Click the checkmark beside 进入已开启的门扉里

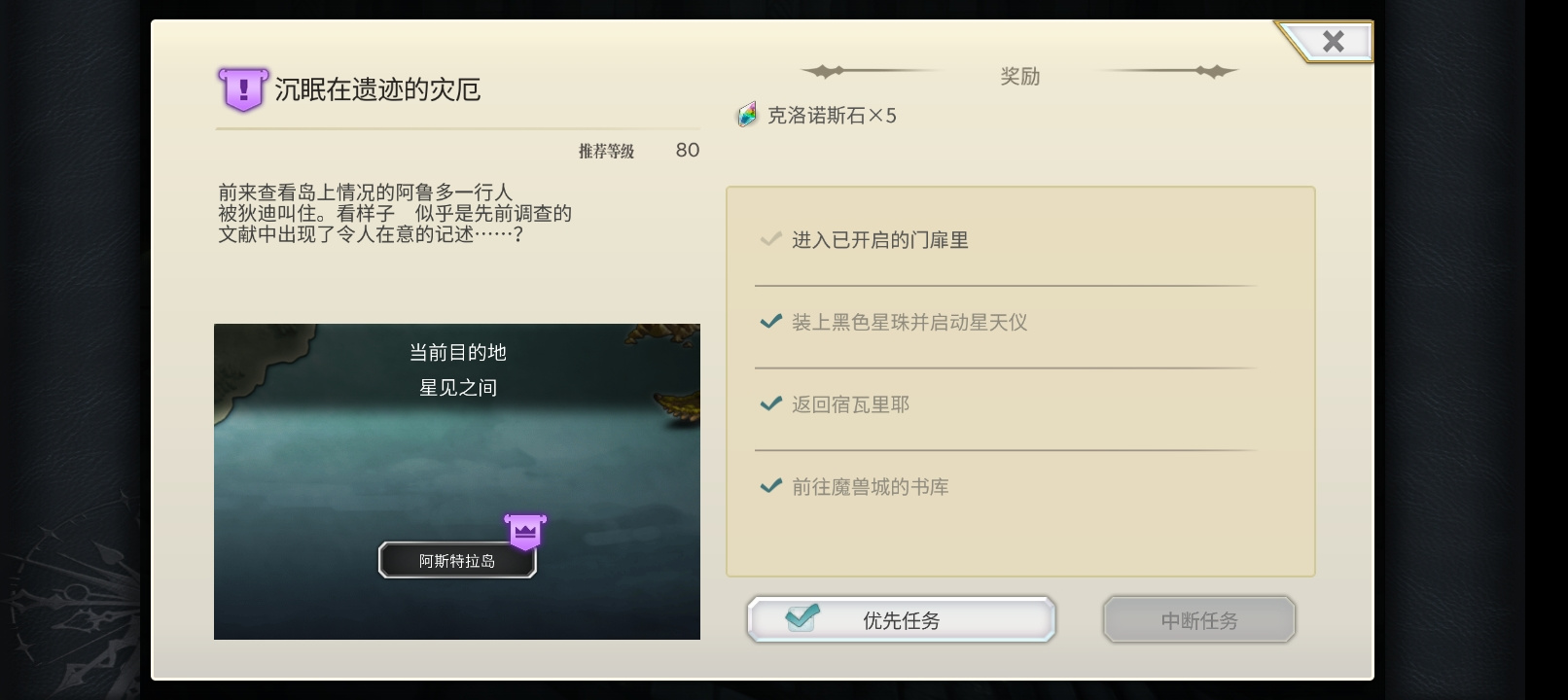pyautogui.click(x=771, y=238)
